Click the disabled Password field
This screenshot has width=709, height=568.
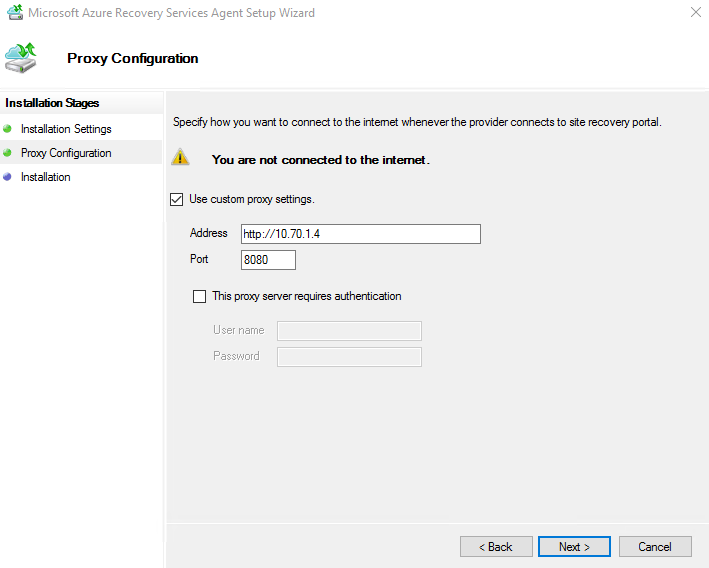coord(350,357)
